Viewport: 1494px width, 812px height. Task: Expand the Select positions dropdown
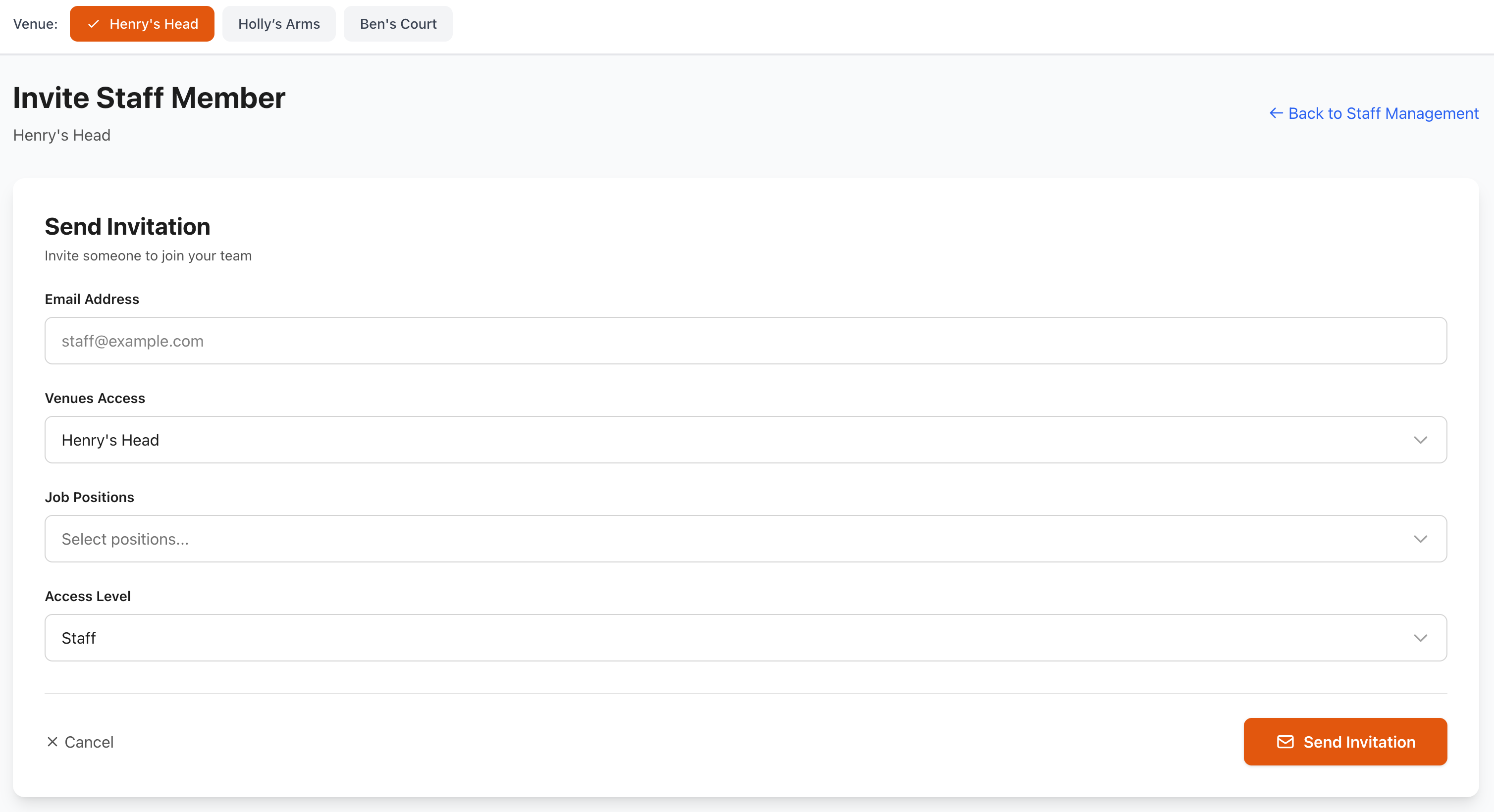(x=745, y=539)
